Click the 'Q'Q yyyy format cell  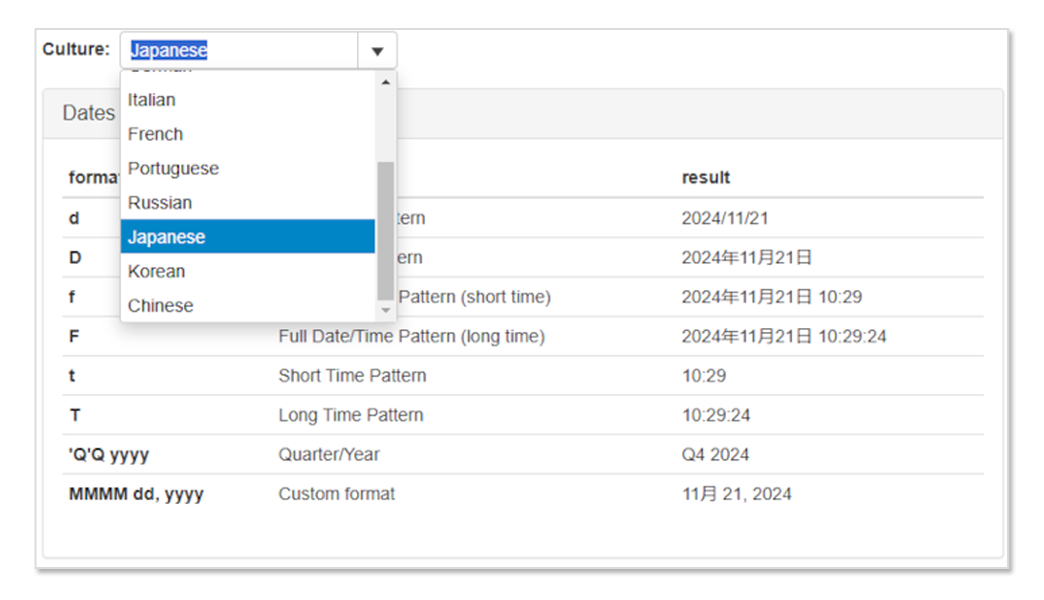[x=109, y=455]
